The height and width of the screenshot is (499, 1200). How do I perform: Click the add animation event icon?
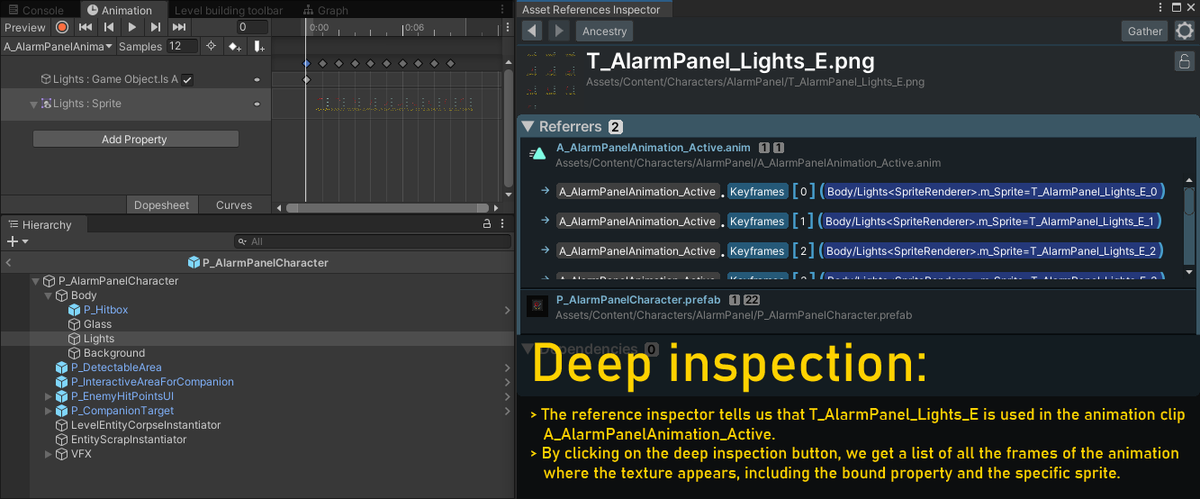coord(258,46)
